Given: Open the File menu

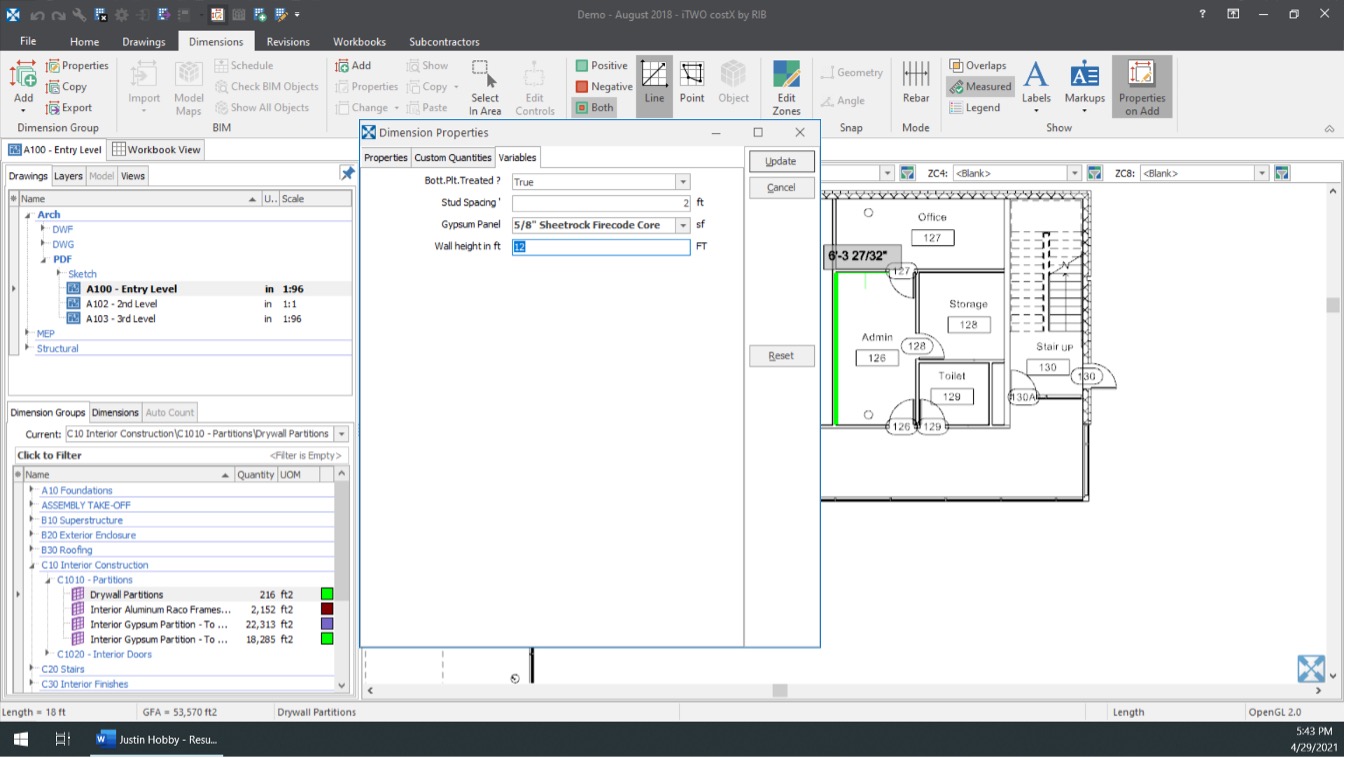Looking at the screenshot, I should (28, 41).
